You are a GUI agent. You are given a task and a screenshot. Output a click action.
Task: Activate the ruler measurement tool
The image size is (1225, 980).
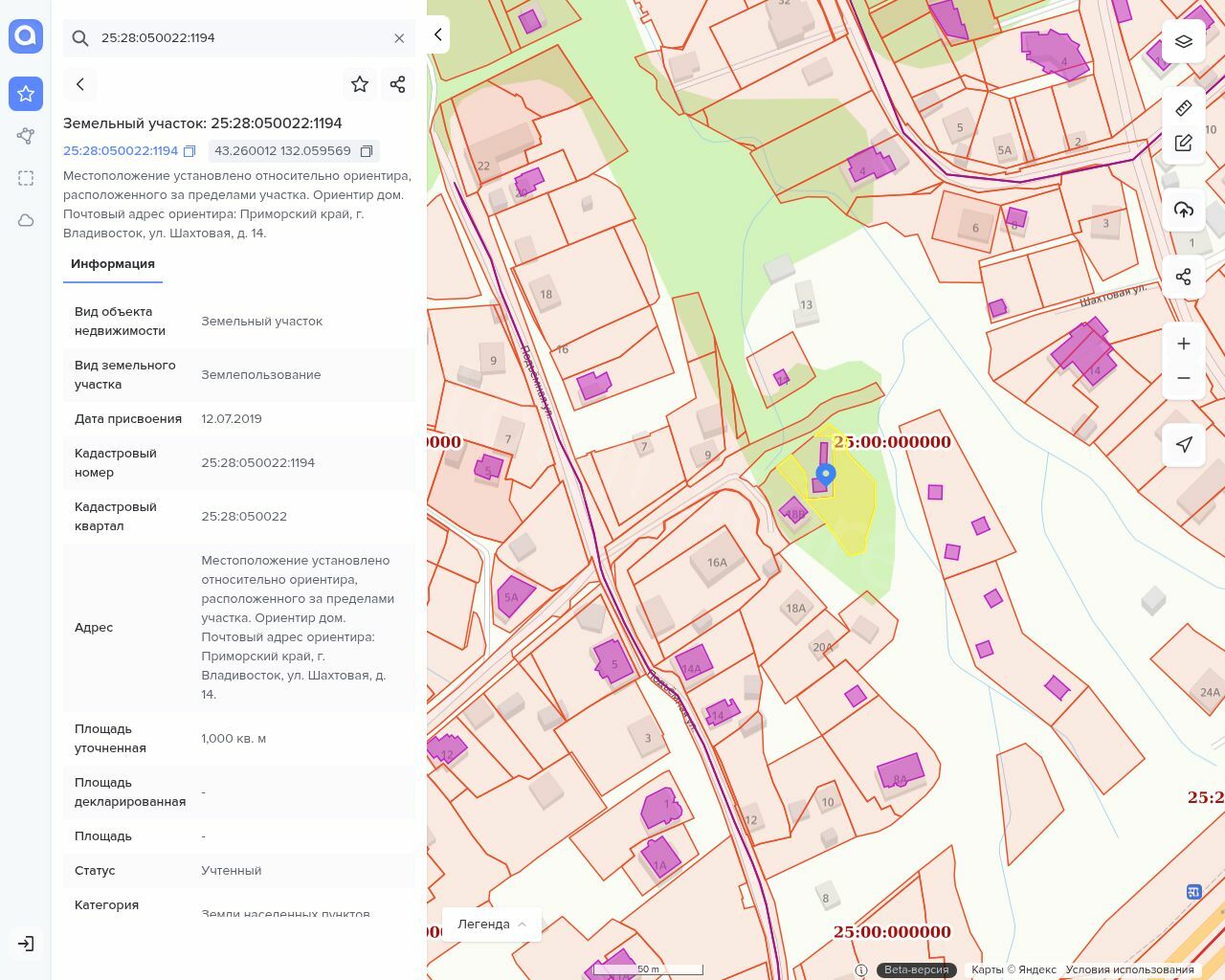(1184, 107)
